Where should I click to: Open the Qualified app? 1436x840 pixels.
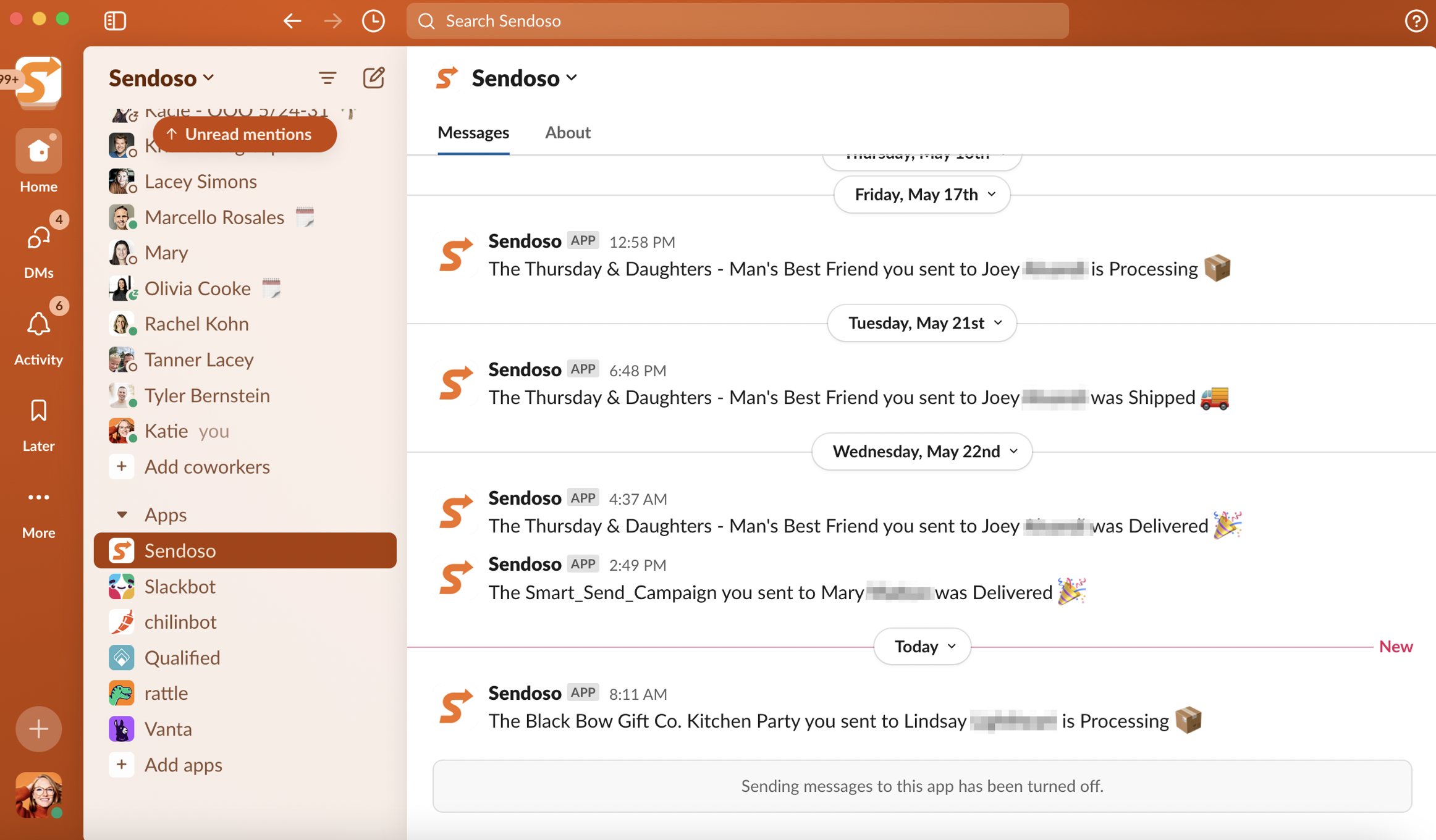[x=245, y=658]
